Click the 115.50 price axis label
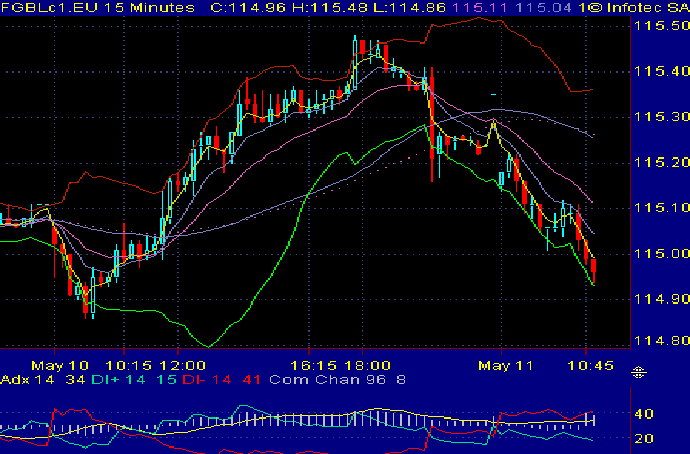 click(x=661, y=26)
